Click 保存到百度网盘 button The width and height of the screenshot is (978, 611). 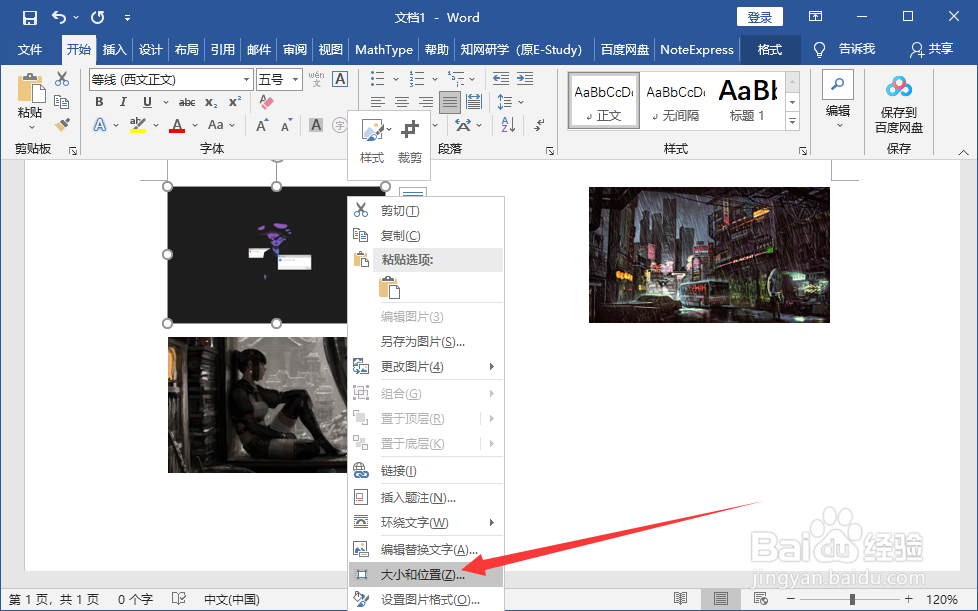point(899,103)
